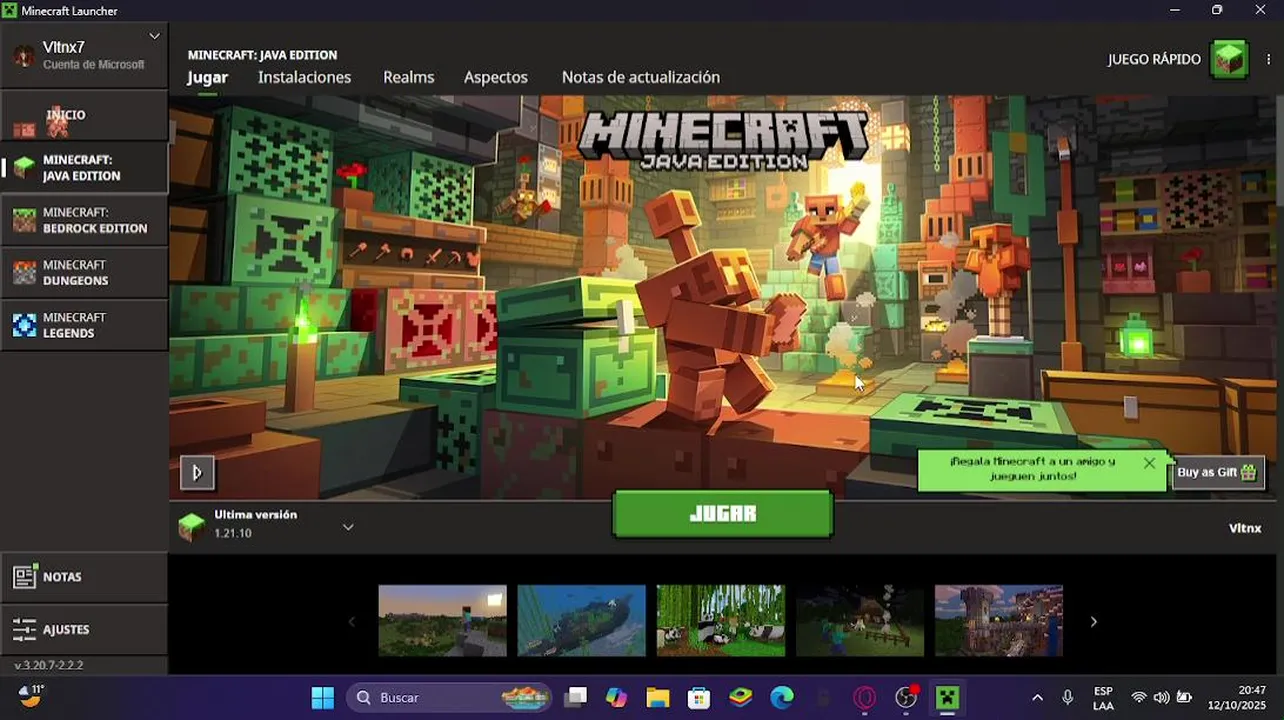The width and height of the screenshot is (1284, 720).
Task: Advance carousel with next arrow
Action: [1093, 622]
